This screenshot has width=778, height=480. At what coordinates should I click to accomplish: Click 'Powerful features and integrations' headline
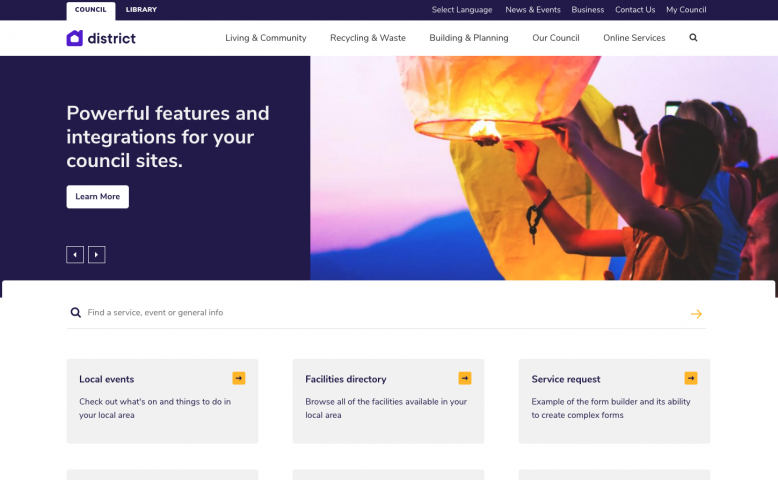coord(168,137)
